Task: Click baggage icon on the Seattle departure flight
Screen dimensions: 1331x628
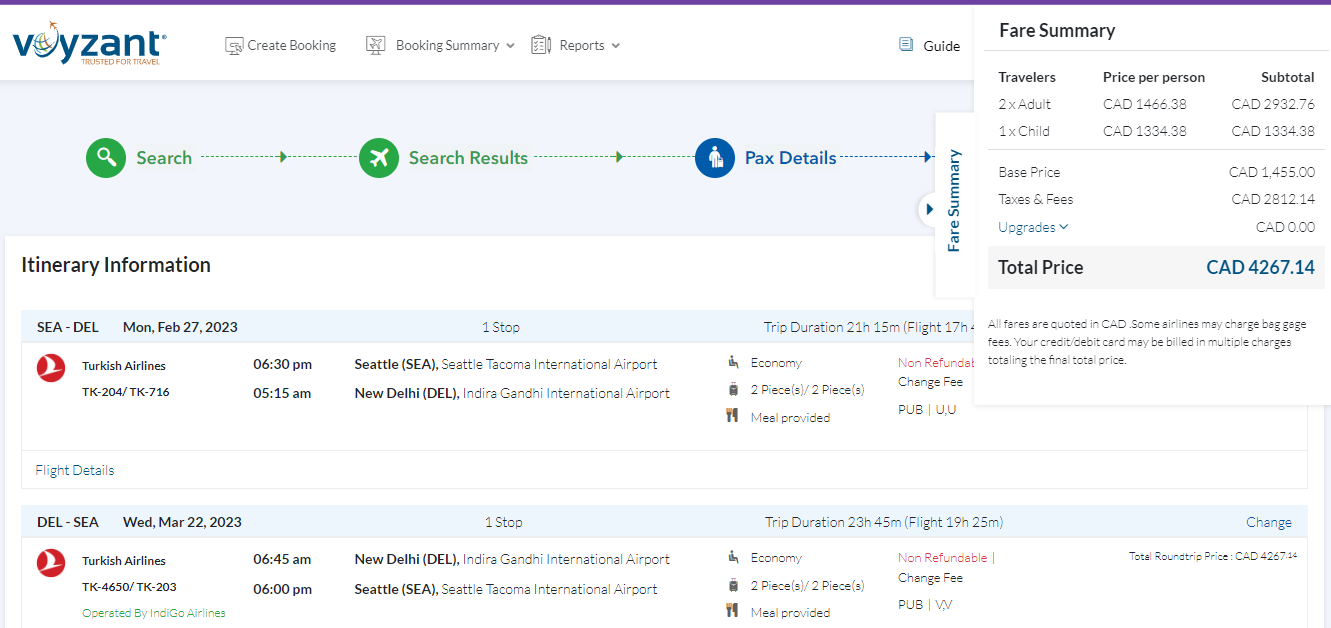Action: (x=733, y=390)
